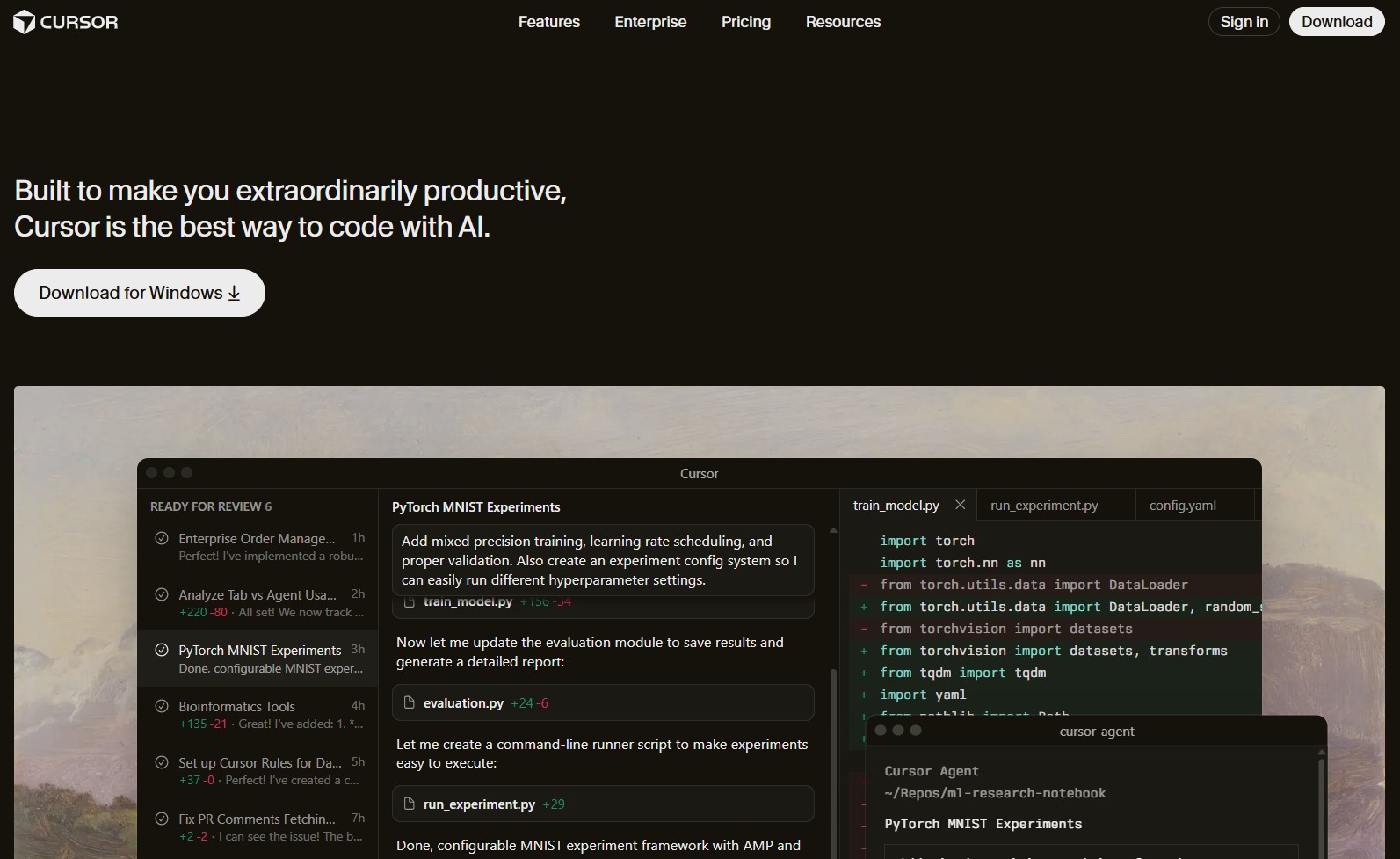Click check icon beside Bioinformatics Tools
Screen dimensions: 1400x859
tap(162, 706)
